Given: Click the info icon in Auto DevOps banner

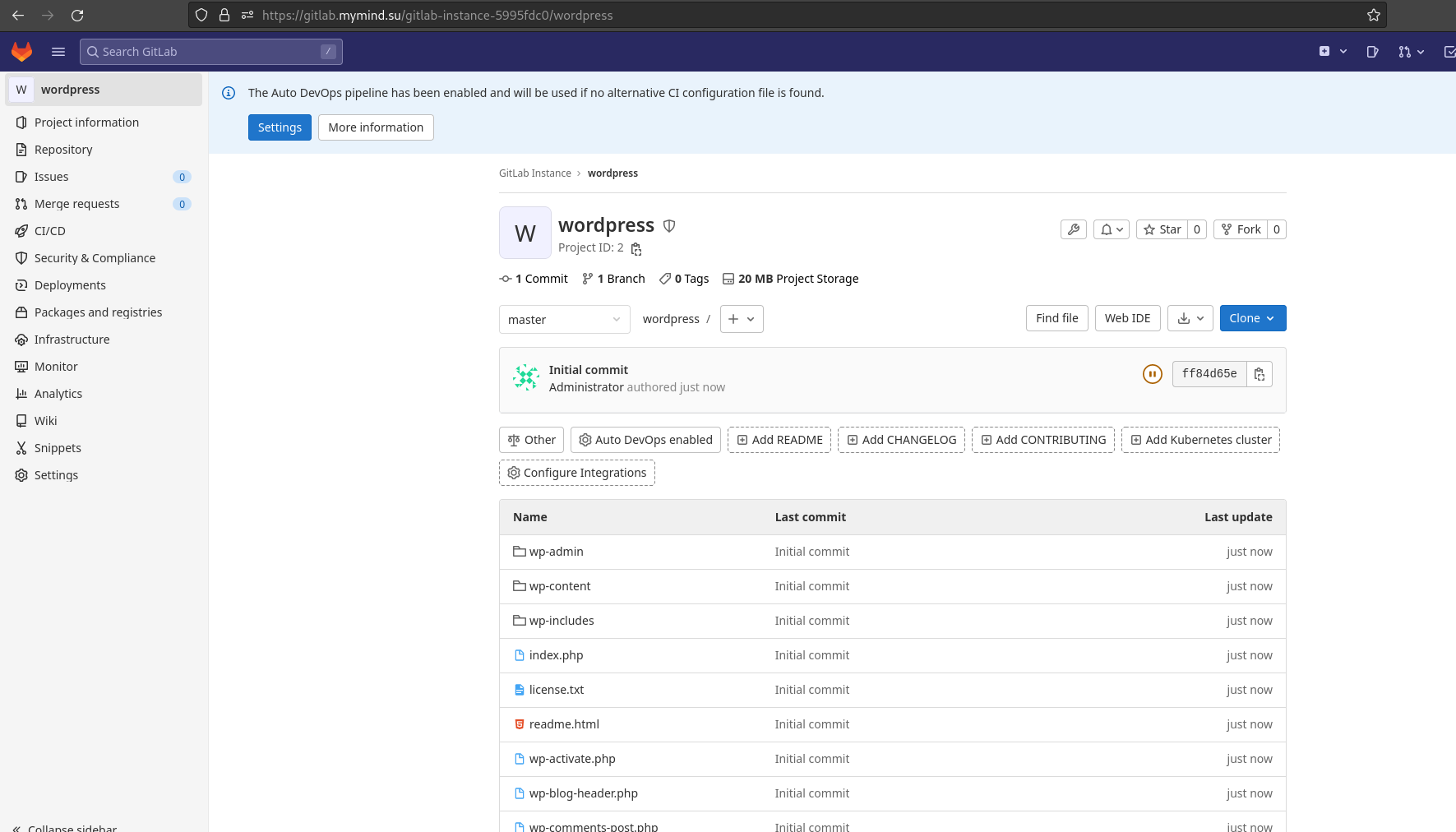Looking at the screenshot, I should (229, 93).
